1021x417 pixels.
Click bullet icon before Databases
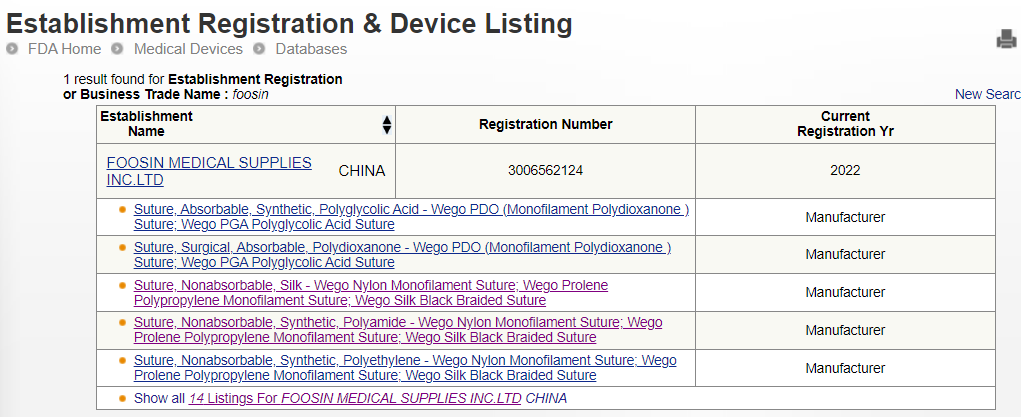coord(259,49)
